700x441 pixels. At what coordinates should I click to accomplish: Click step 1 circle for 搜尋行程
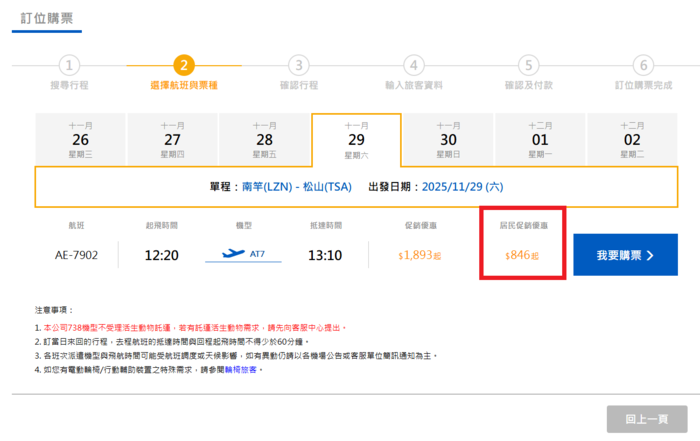[x=68, y=66]
